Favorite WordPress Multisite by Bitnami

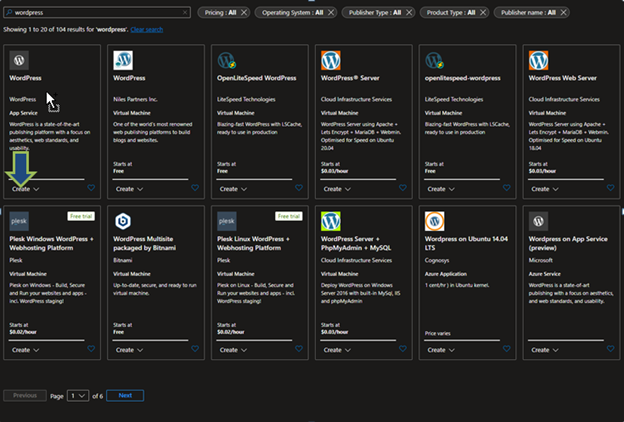coord(195,348)
